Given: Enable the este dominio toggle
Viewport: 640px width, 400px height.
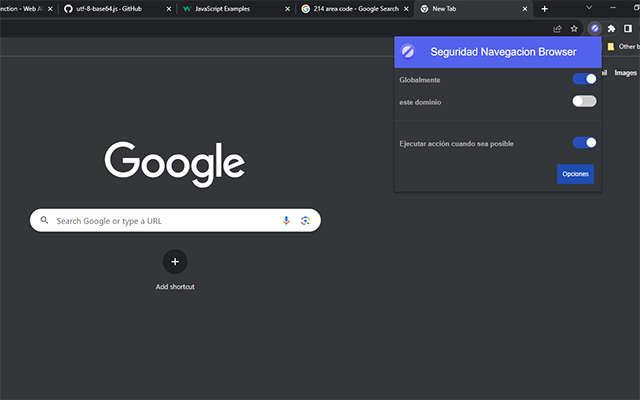Looking at the screenshot, I should (584, 101).
